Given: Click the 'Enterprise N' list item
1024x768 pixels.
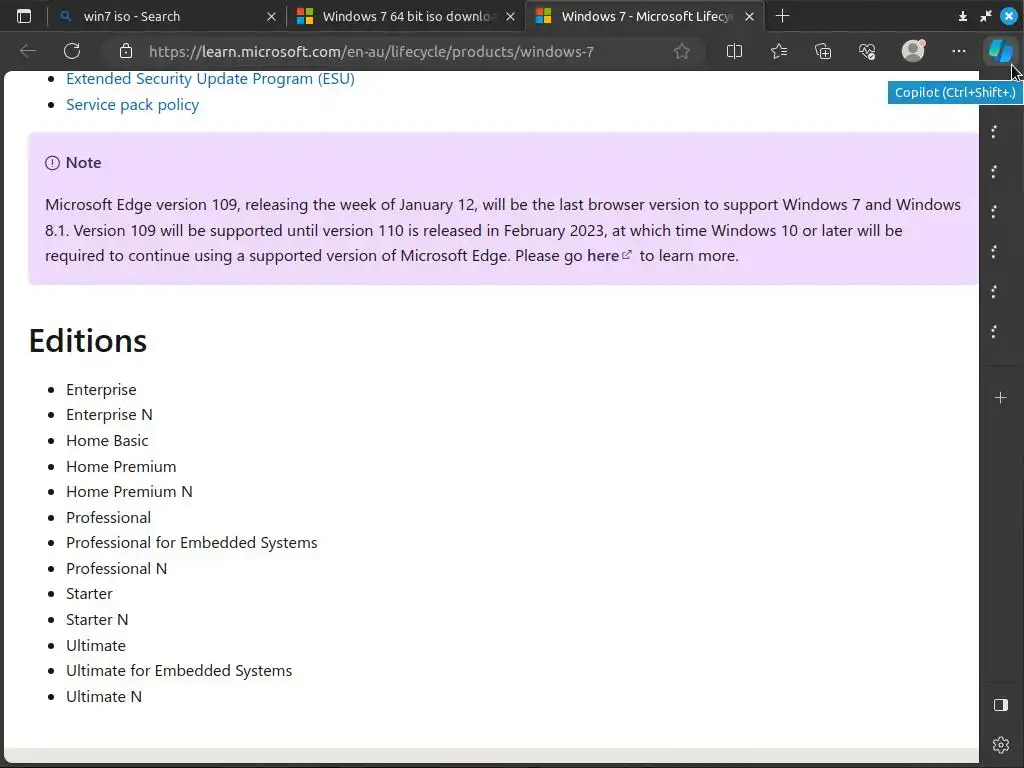Looking at the screenshot, I should pyautogui.click(x=109, y=415).
